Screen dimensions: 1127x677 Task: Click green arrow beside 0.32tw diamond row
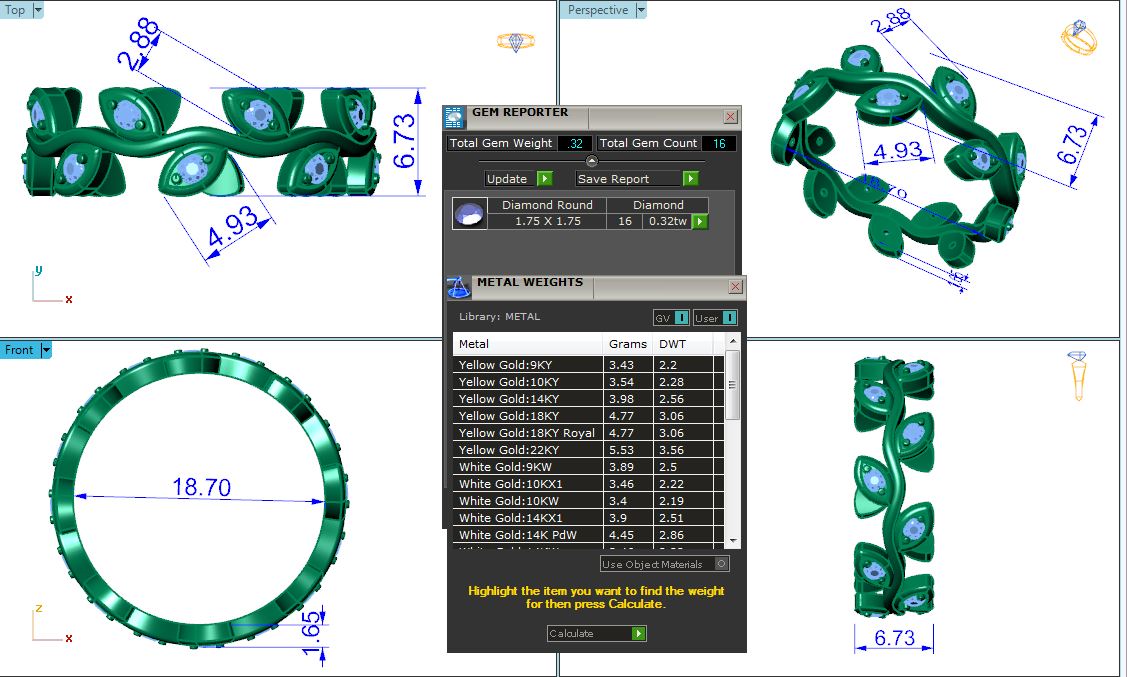[x=700, y=221]
